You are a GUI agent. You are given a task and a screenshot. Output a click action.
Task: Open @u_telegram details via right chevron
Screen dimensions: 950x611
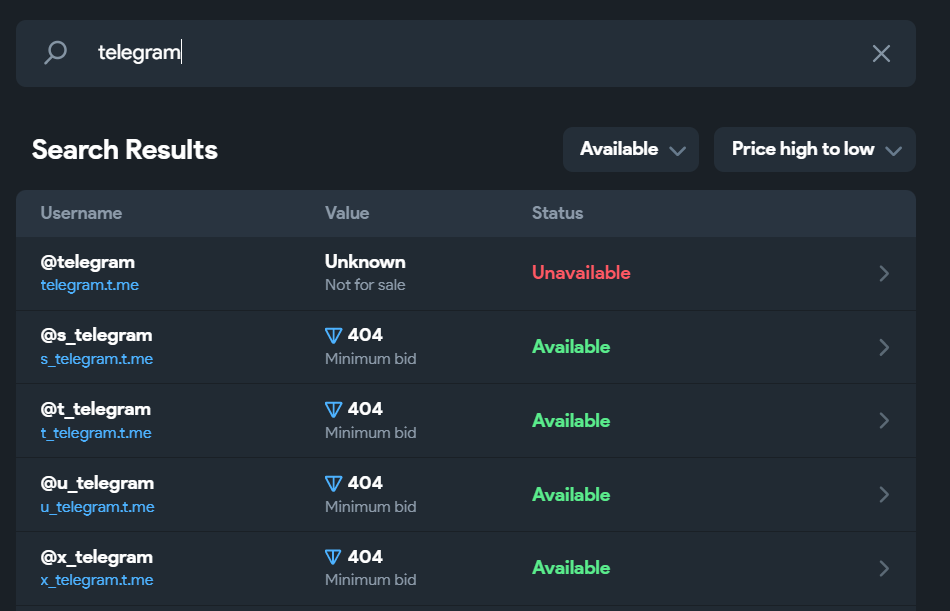883,495
